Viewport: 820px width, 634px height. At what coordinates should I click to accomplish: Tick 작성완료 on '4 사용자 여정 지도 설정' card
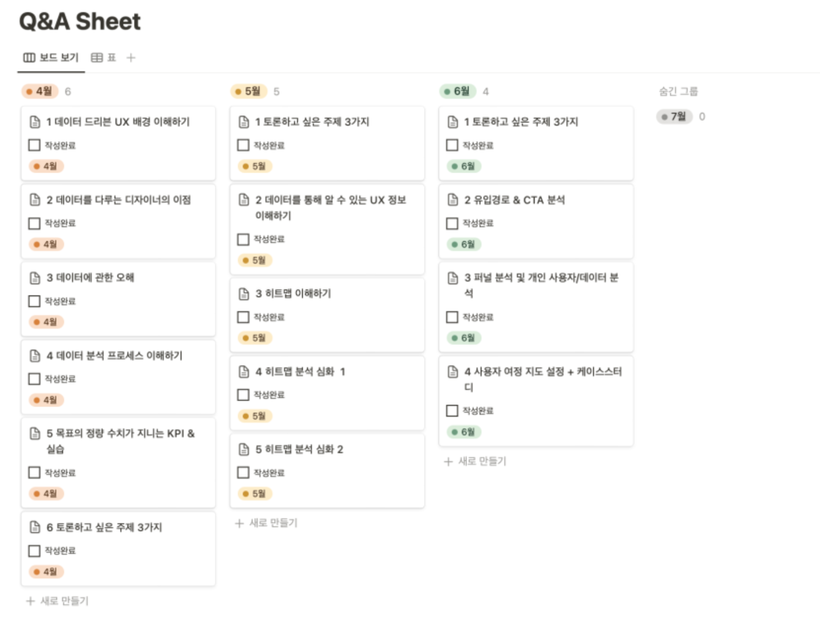[x=452, y=411]
